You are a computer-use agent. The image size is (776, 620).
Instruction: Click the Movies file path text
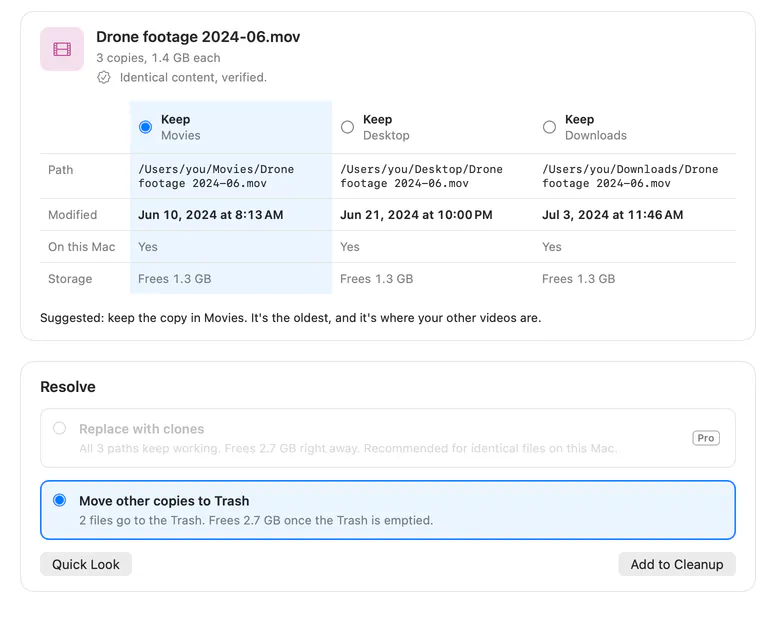coord(216,176)
